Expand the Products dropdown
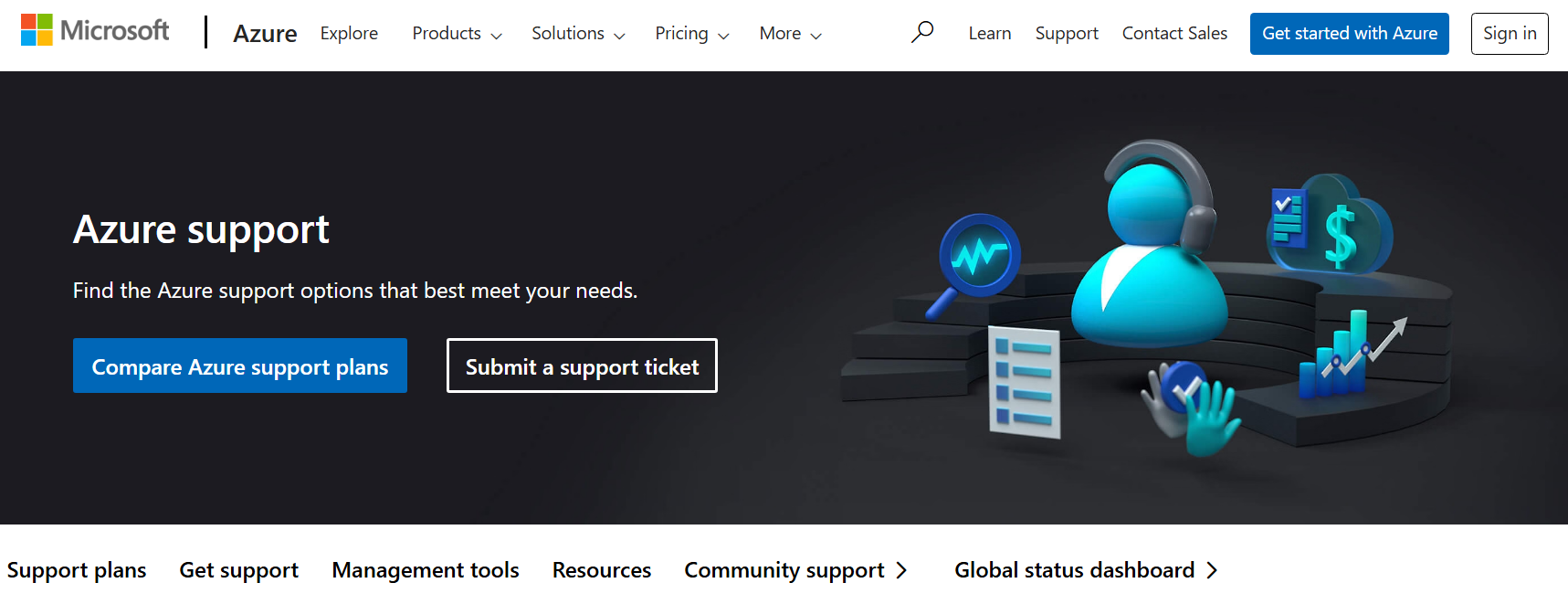Image resolution: width=1568 pixels, height=604 pixels. point(457,34)
